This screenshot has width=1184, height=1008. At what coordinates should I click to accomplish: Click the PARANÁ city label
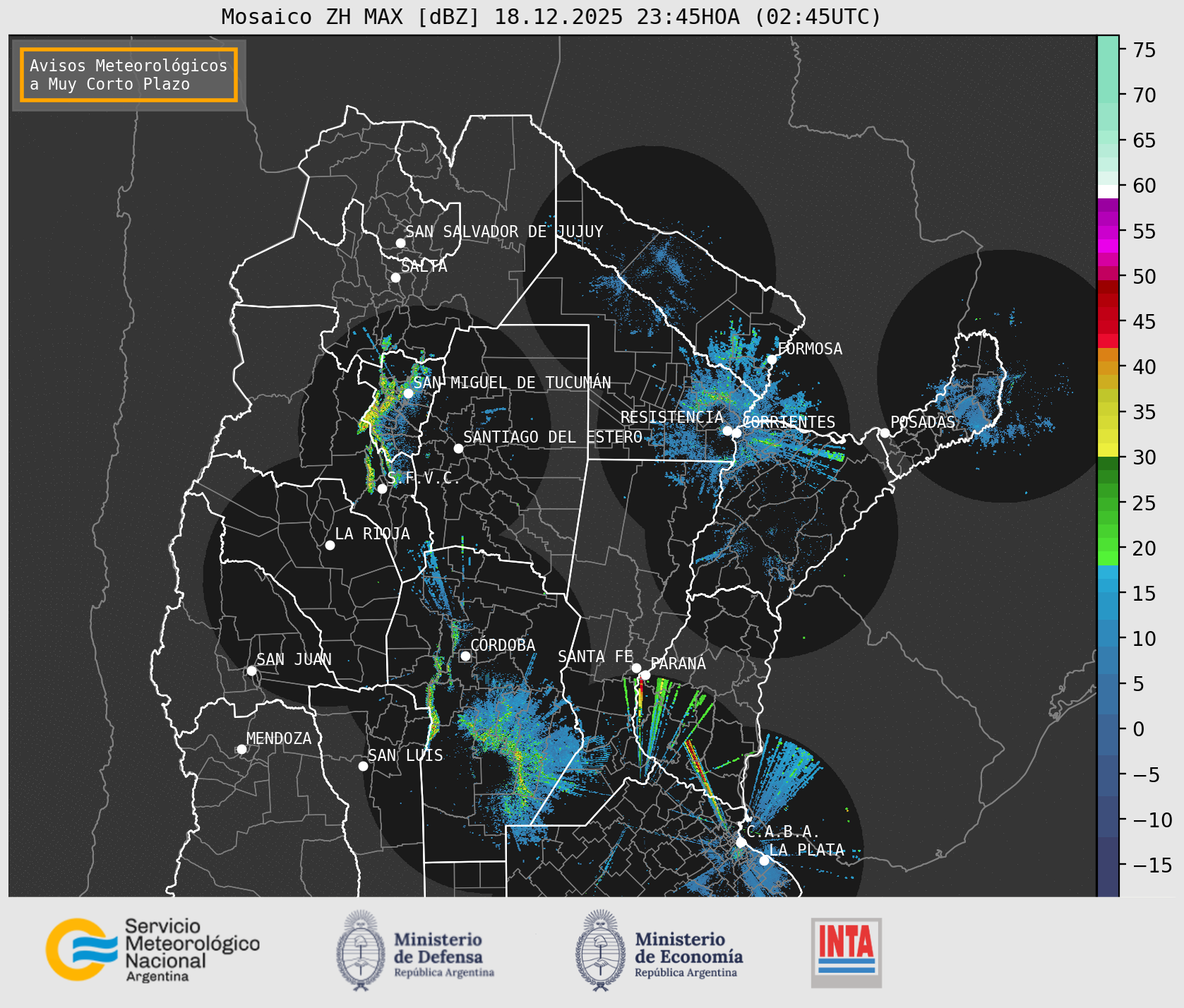678,664
